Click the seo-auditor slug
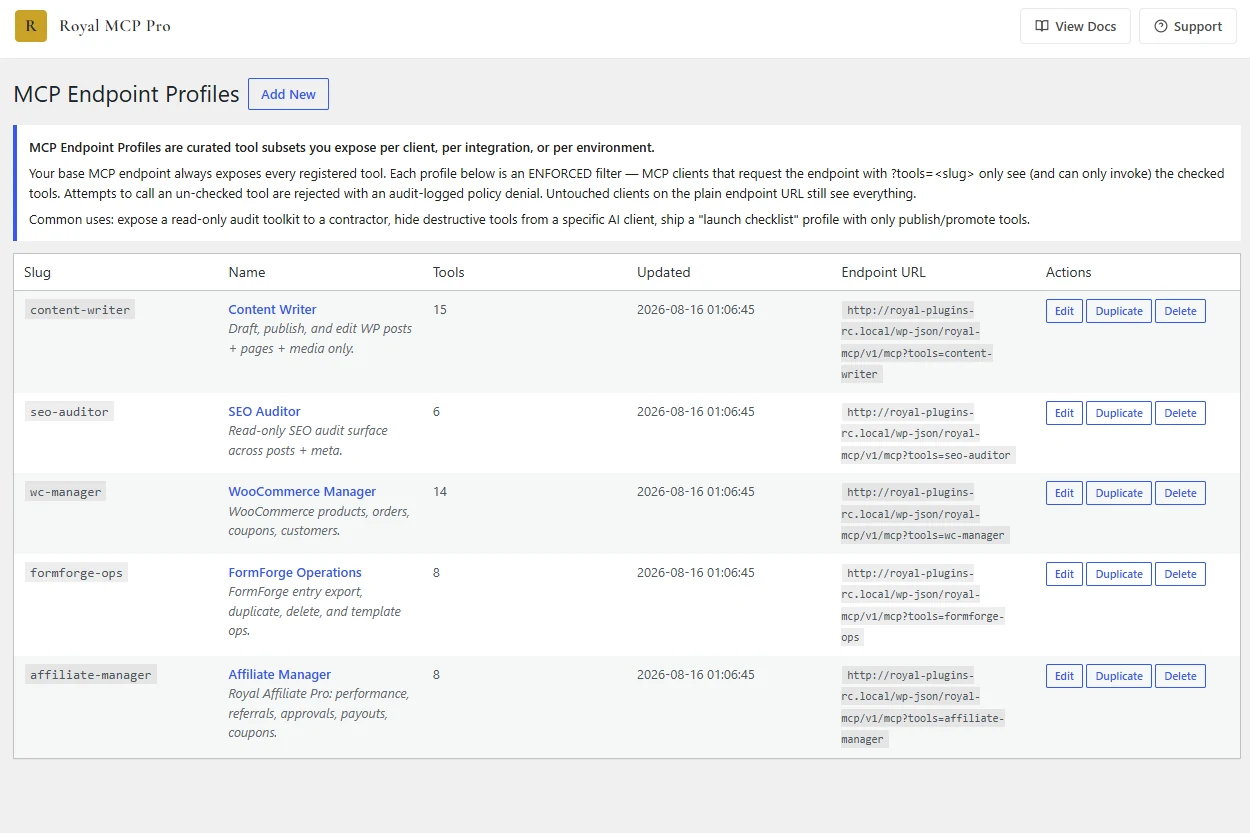 click(69, 412)
